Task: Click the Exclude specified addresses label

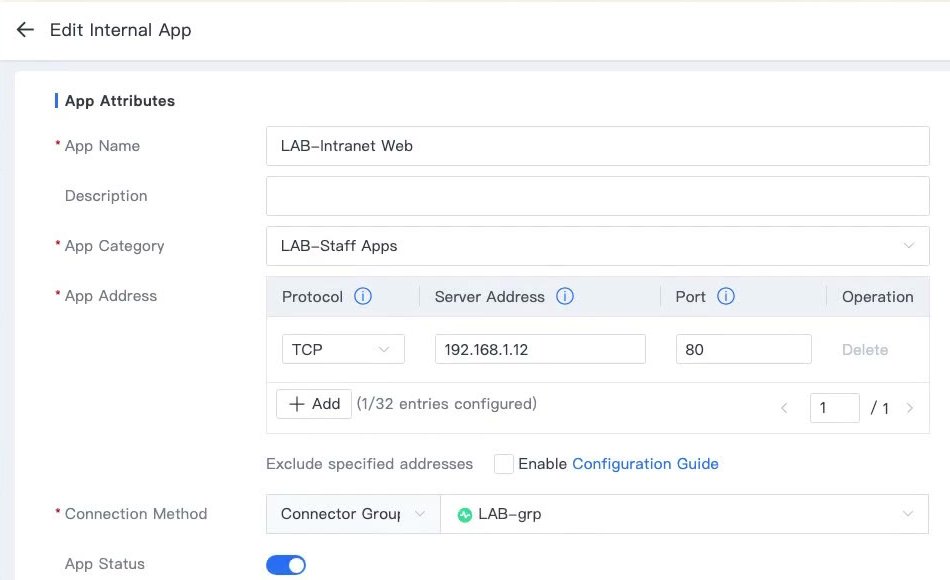Action: coord(369,464)
